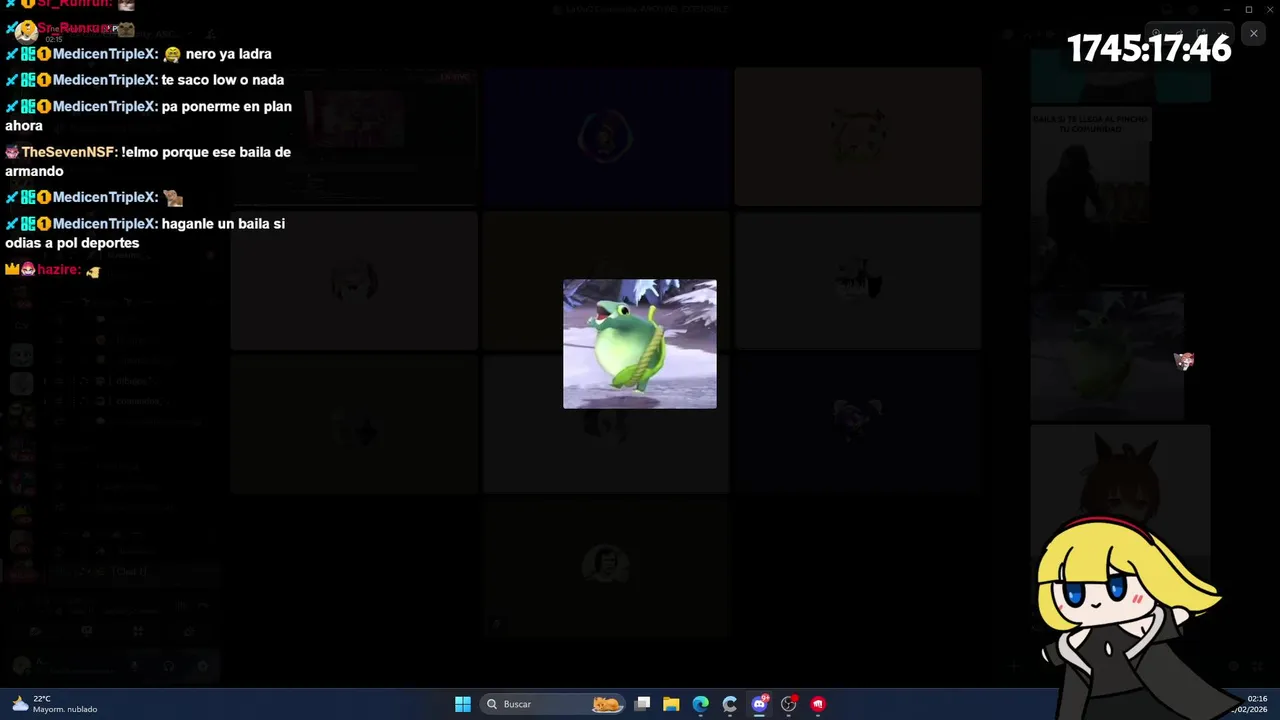Click the hazire username in the chat
The image size is (1280, 720).
click(x=59, y=270)
